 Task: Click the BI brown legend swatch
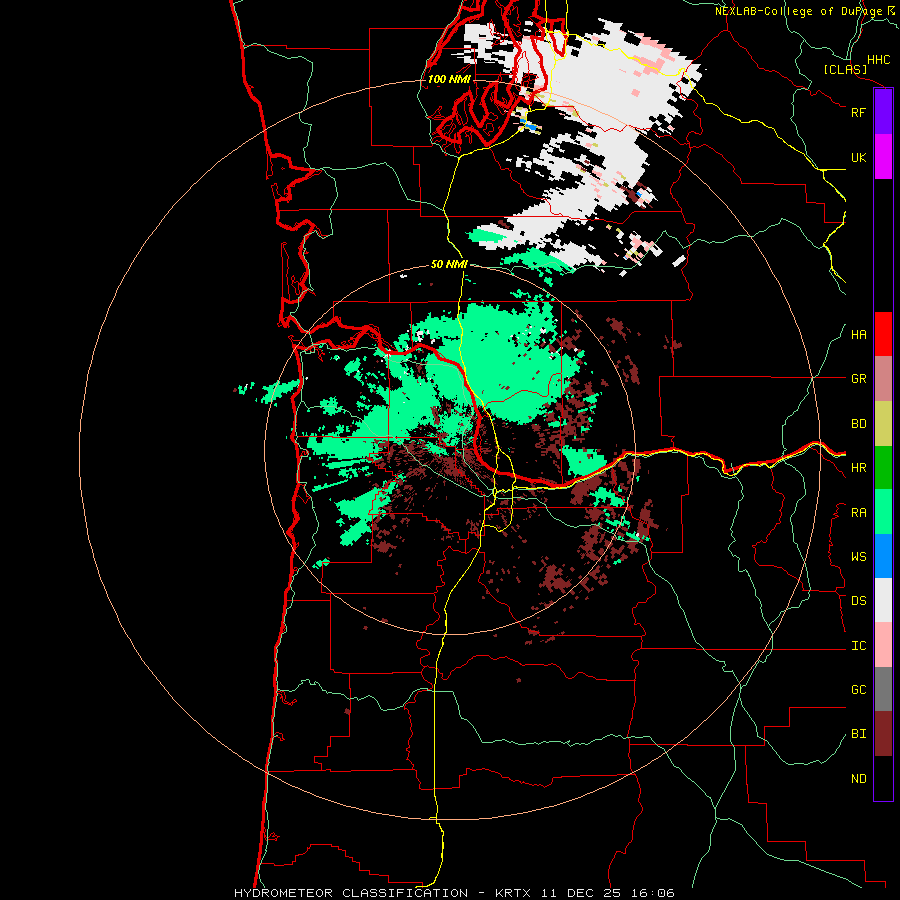[x=883, y=734]
